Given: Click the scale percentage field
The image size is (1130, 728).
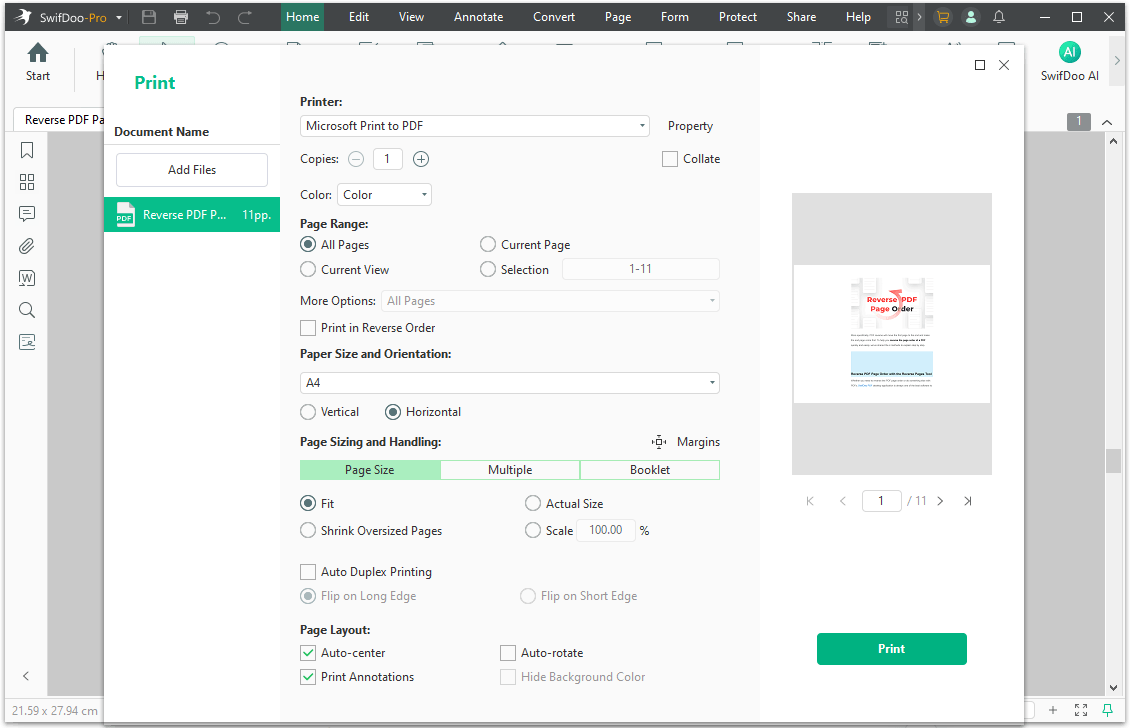Looking at the screenshot, I should (x=605, y=531).
